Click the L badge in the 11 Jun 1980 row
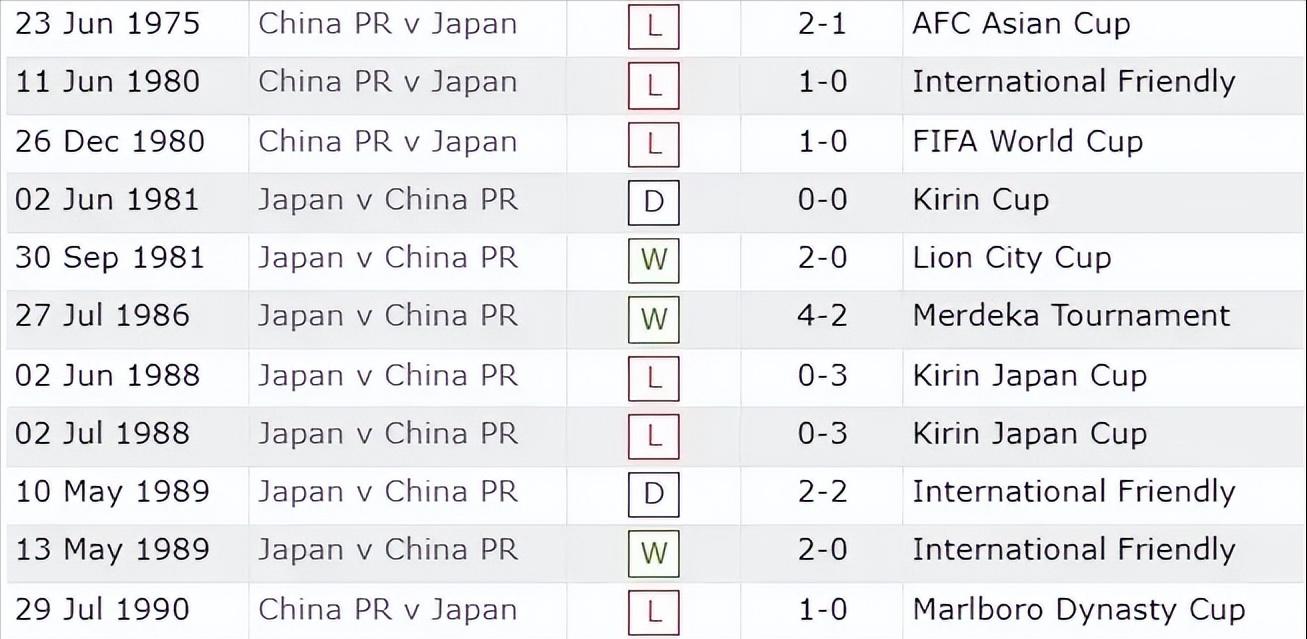This screenshot has height=639, width=1307. 654,85
